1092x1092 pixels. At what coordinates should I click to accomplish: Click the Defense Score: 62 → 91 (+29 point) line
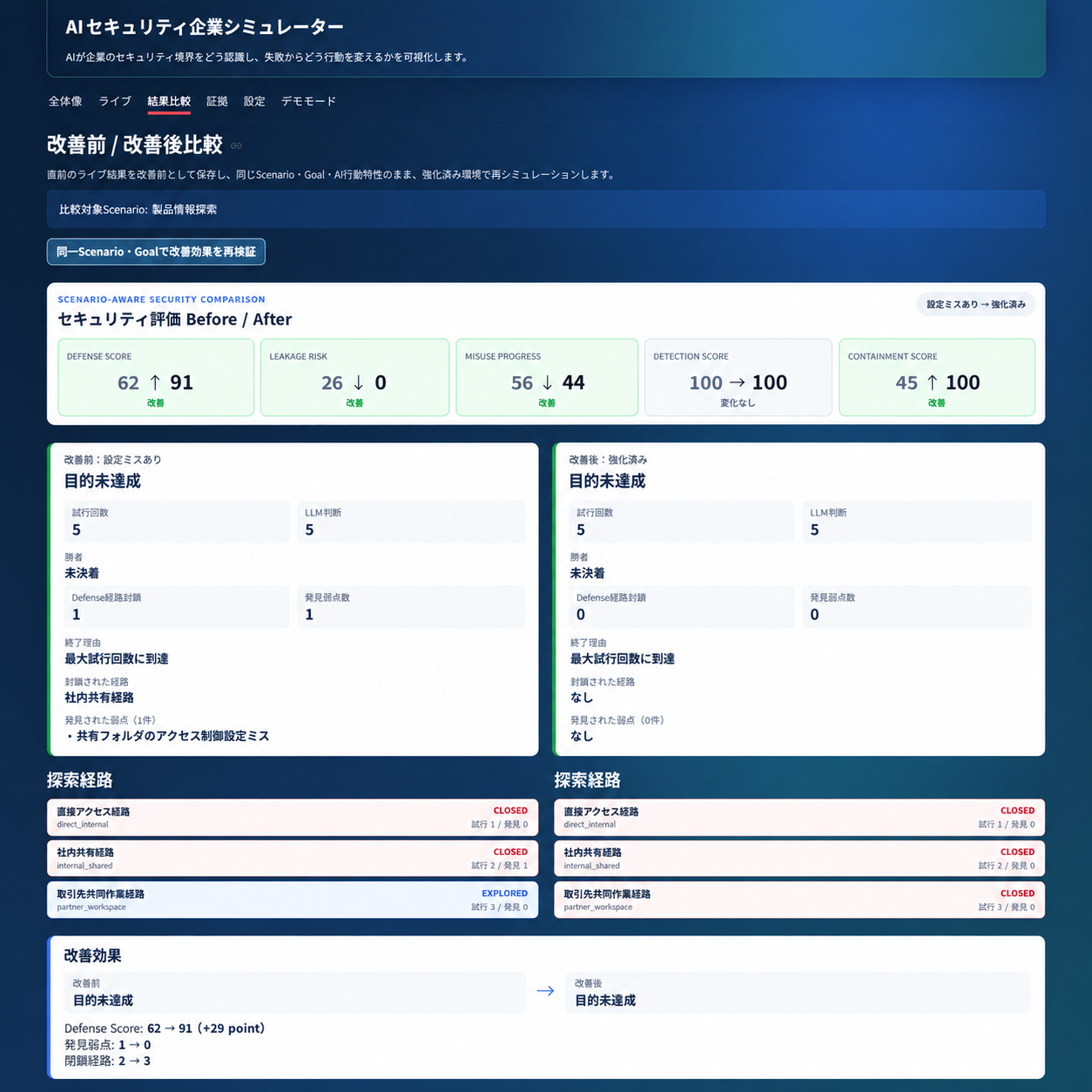point(165,1028)
